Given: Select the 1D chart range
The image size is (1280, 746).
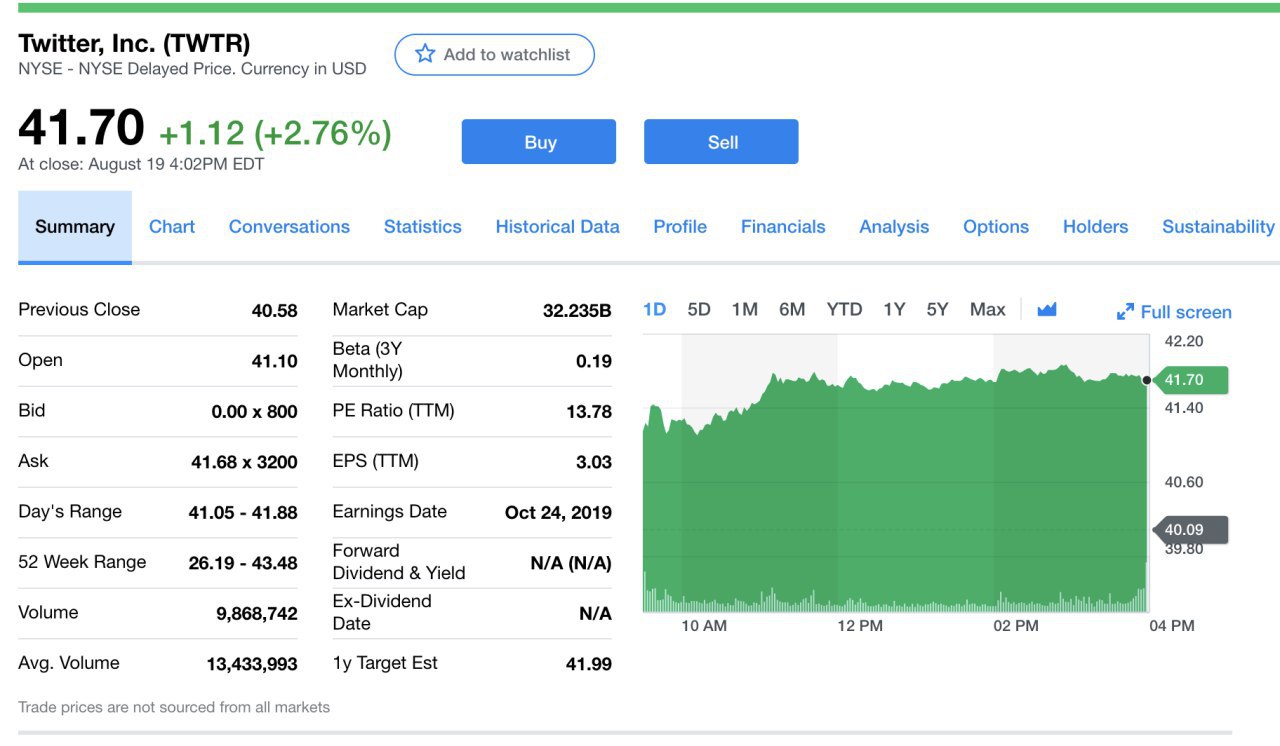Looking at the screenshot, I should coord(654,310).
